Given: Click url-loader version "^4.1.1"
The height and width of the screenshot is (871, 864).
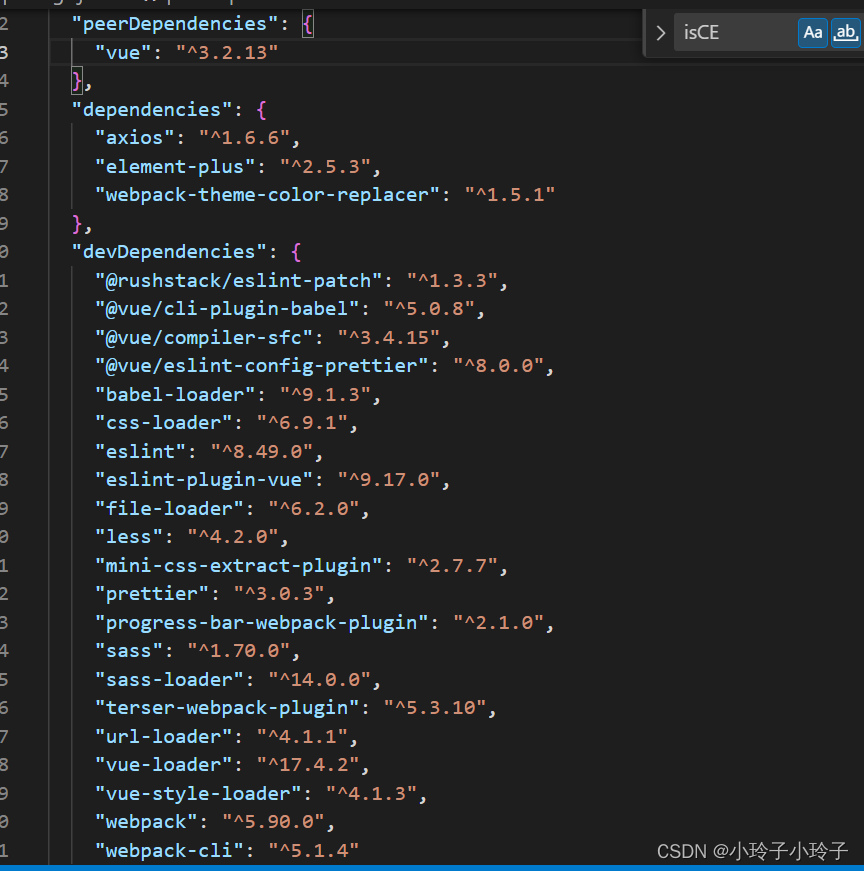Looking at the screenshot, I should pos(302,737).
